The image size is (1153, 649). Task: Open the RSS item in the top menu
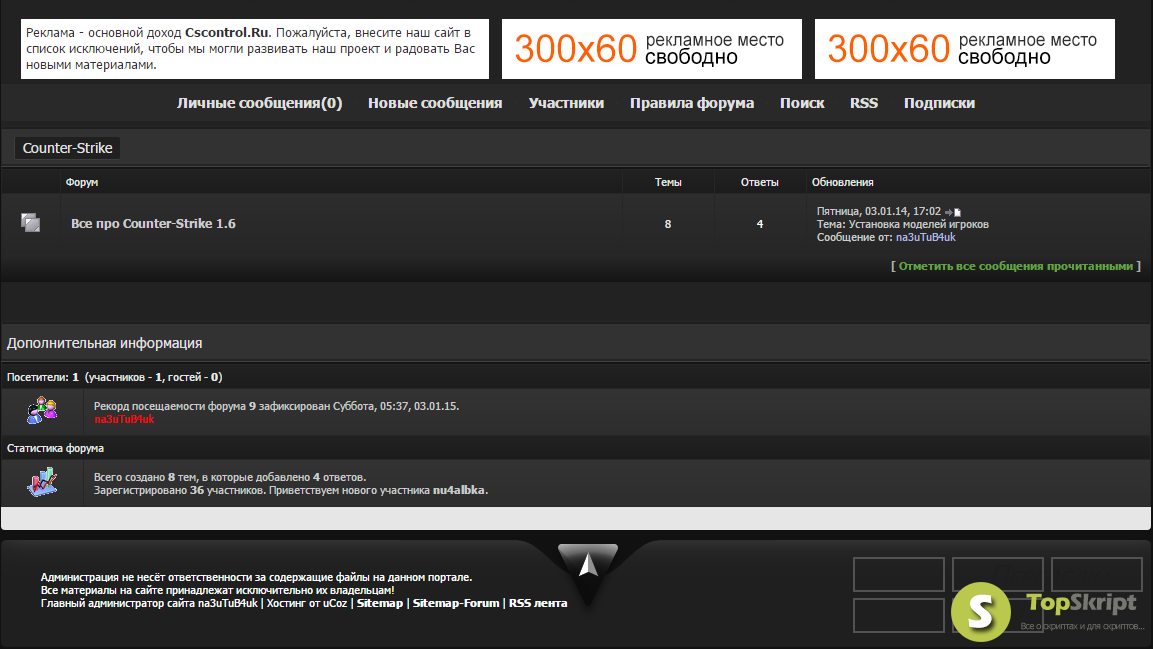pos(864,103)
